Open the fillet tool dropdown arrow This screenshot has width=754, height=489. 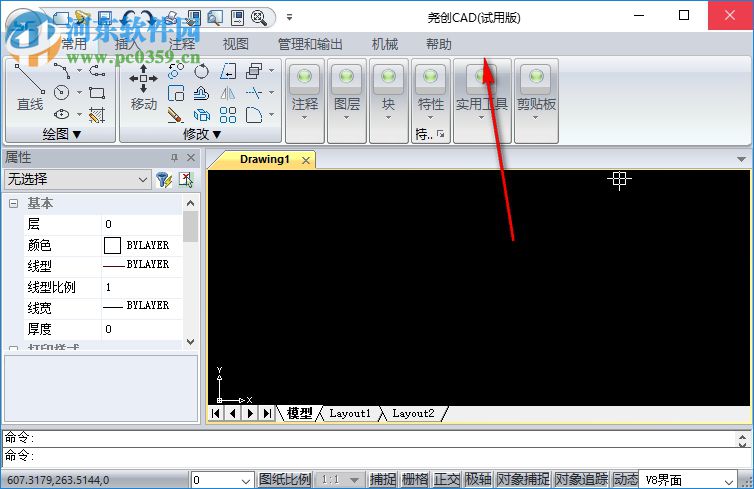pyautogui.click(x=272, y=114)
